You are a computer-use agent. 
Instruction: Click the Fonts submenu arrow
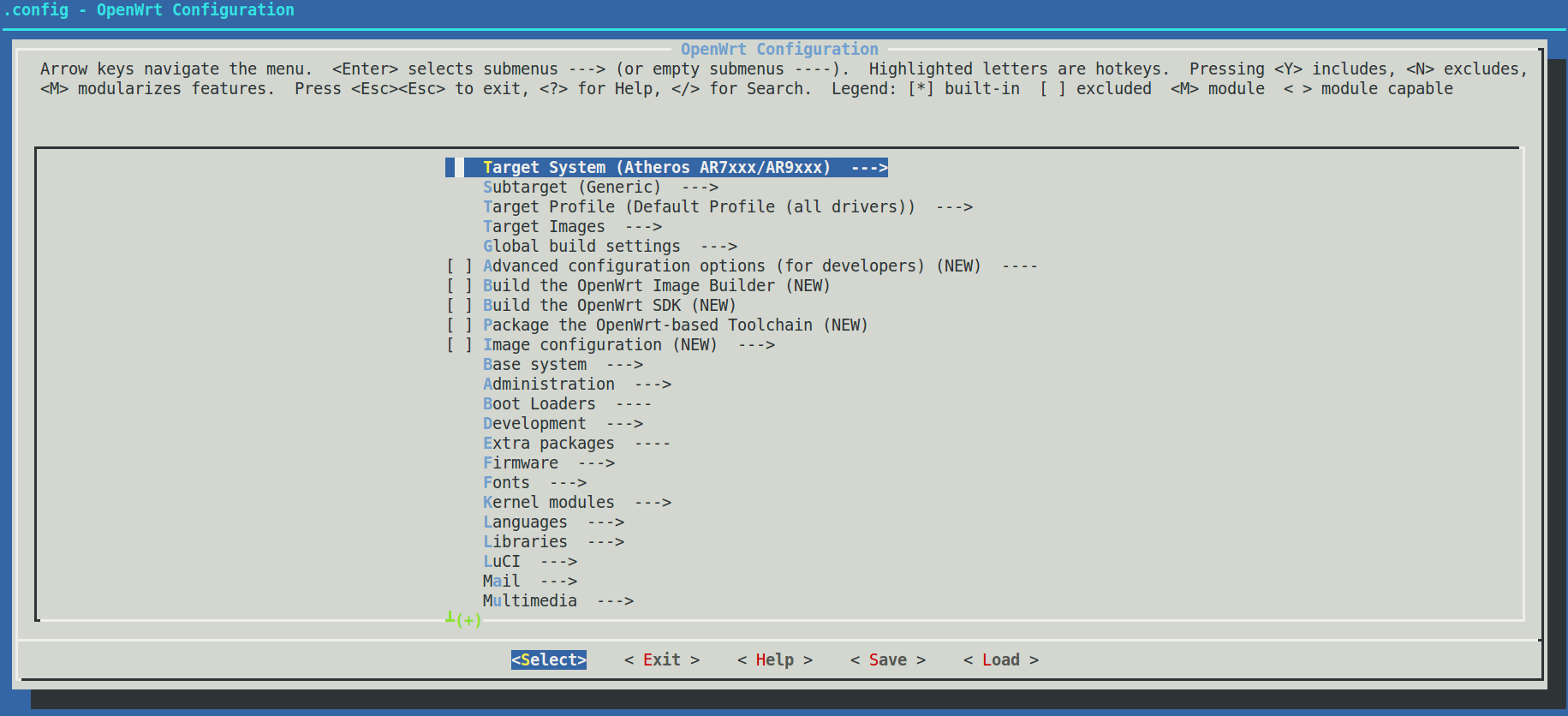coord(568,483)
